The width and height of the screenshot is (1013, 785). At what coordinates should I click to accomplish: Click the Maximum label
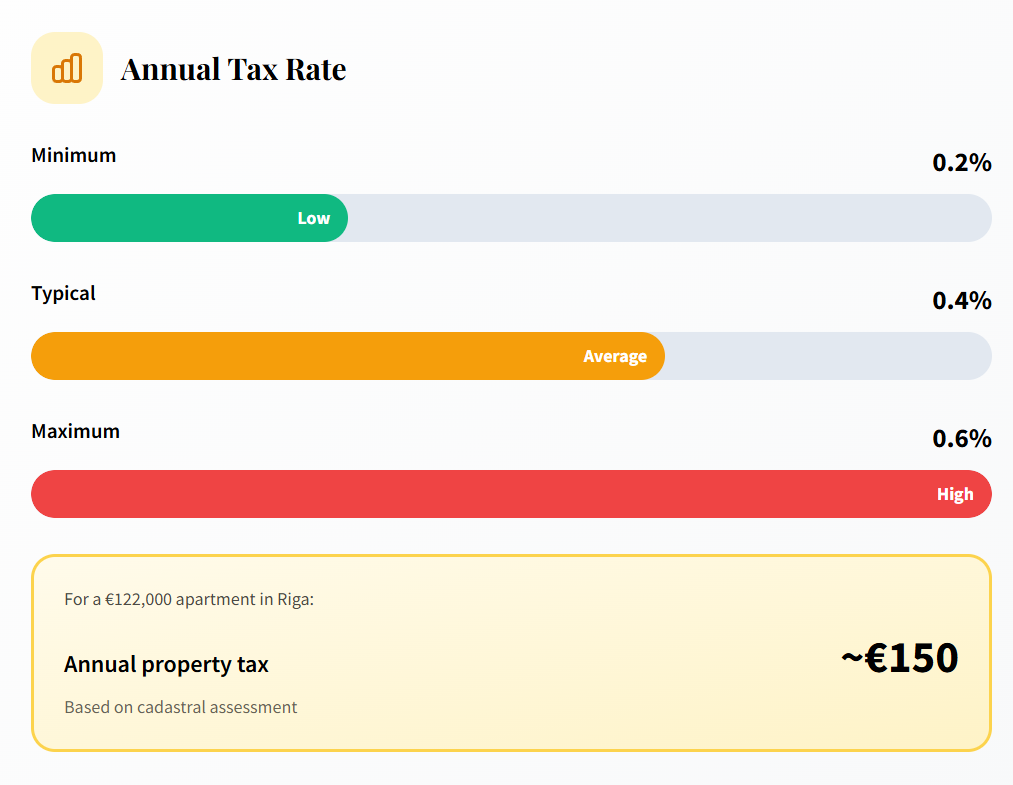tap(76, 431)
